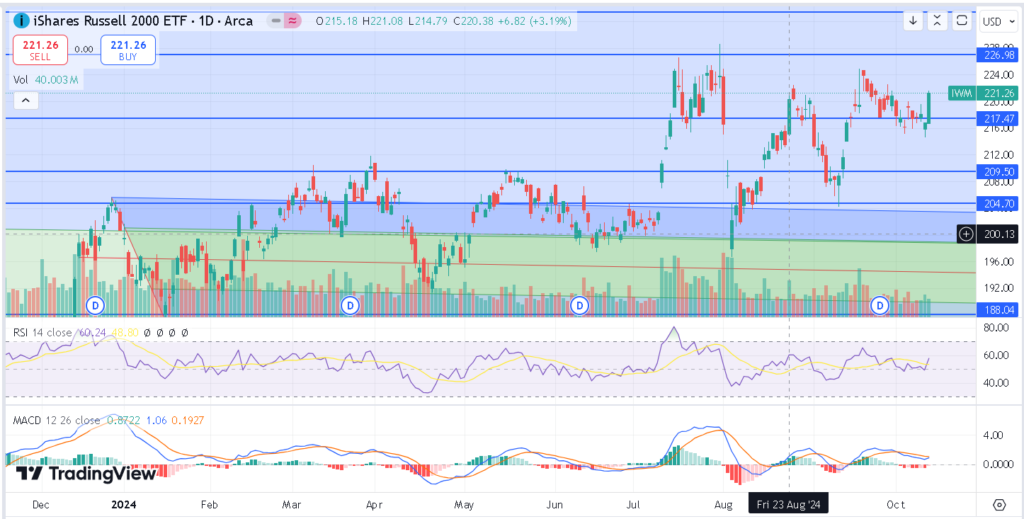Viewport: 1024px width, 519px height.
Task: Collapse pane with the inward chevrons icon
Action: (x=937, y=21)
